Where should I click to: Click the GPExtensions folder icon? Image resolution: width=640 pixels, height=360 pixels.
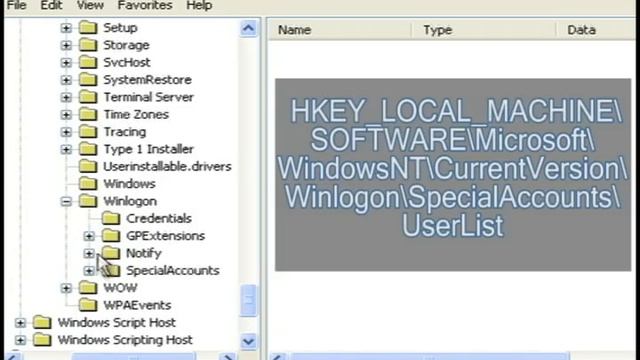pos(111,236)
